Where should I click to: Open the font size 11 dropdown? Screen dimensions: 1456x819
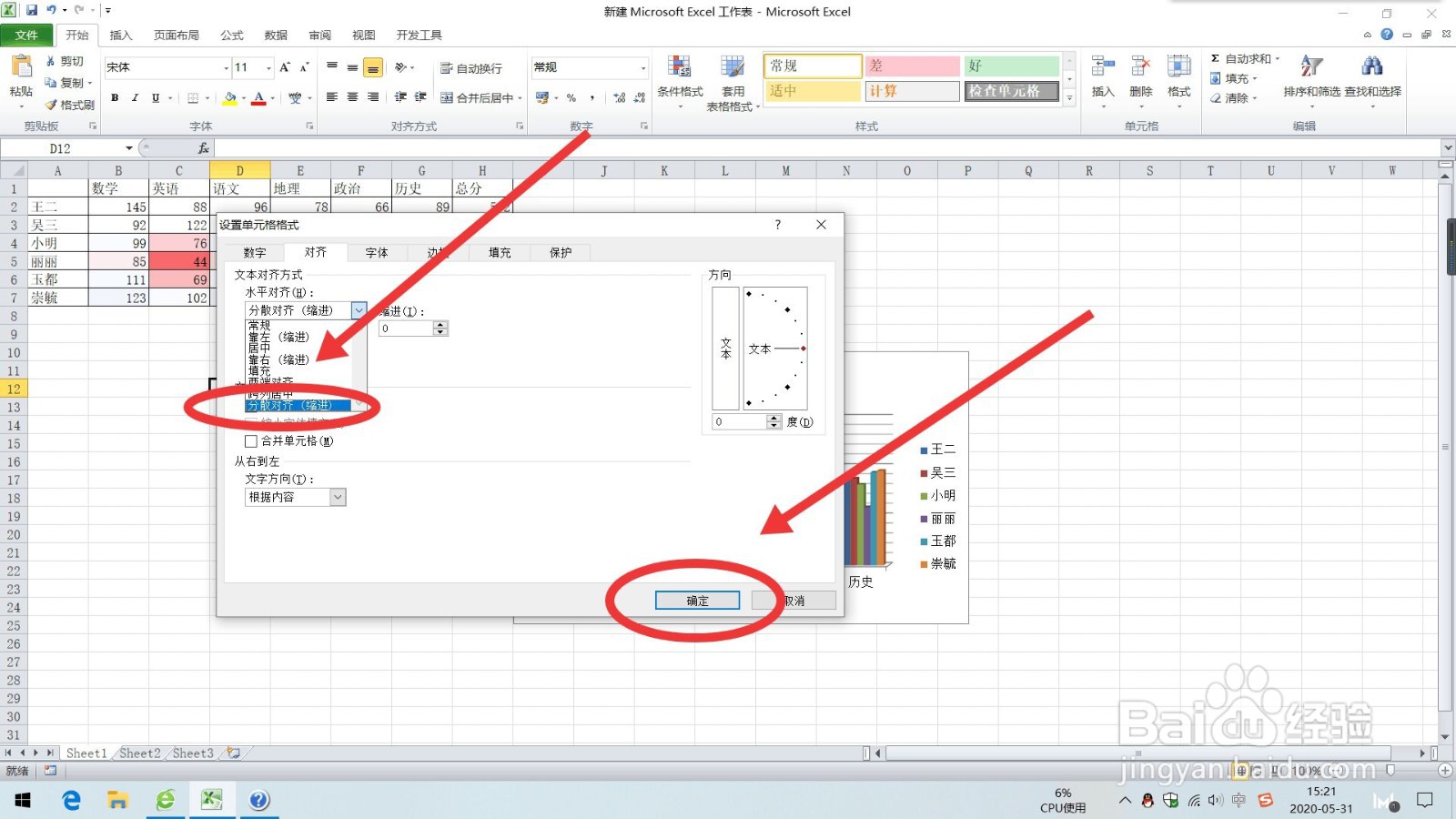268,67
